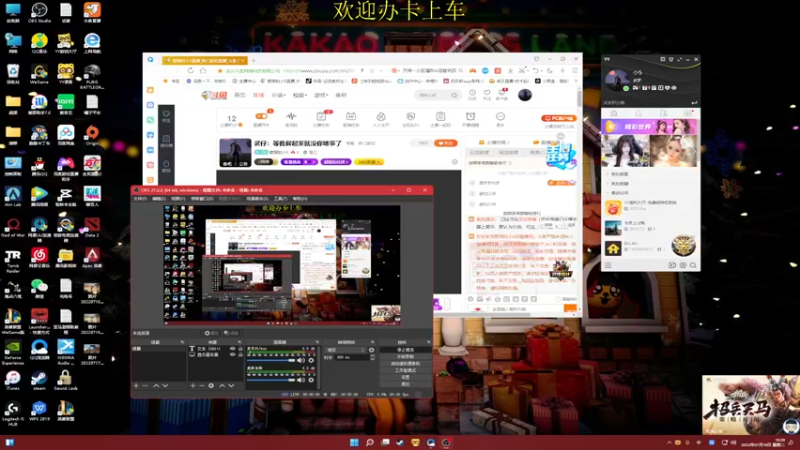Open Dota 2 desktop shortcut
This screenshot has height=450, width=800.
[x=92, y=227]
